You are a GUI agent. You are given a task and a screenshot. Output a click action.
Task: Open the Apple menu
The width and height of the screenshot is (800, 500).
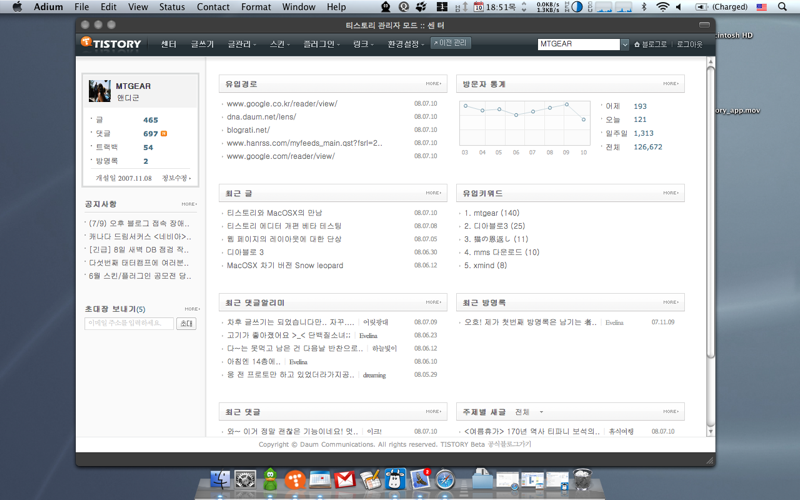coord(17,7)
